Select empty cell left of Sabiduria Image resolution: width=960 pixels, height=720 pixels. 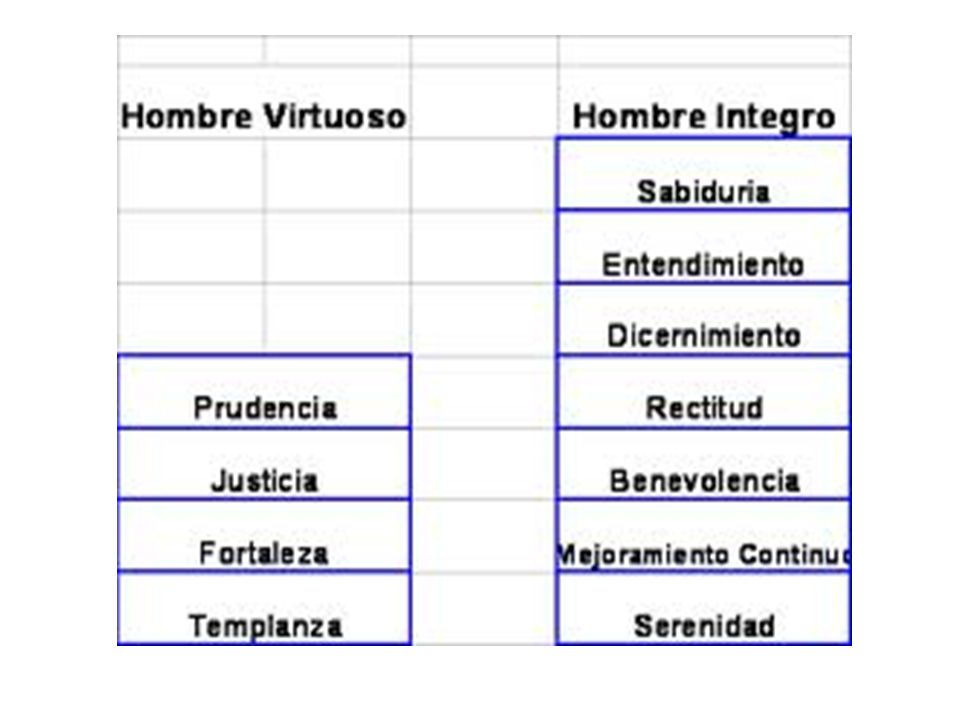click(x=484, y=174)
